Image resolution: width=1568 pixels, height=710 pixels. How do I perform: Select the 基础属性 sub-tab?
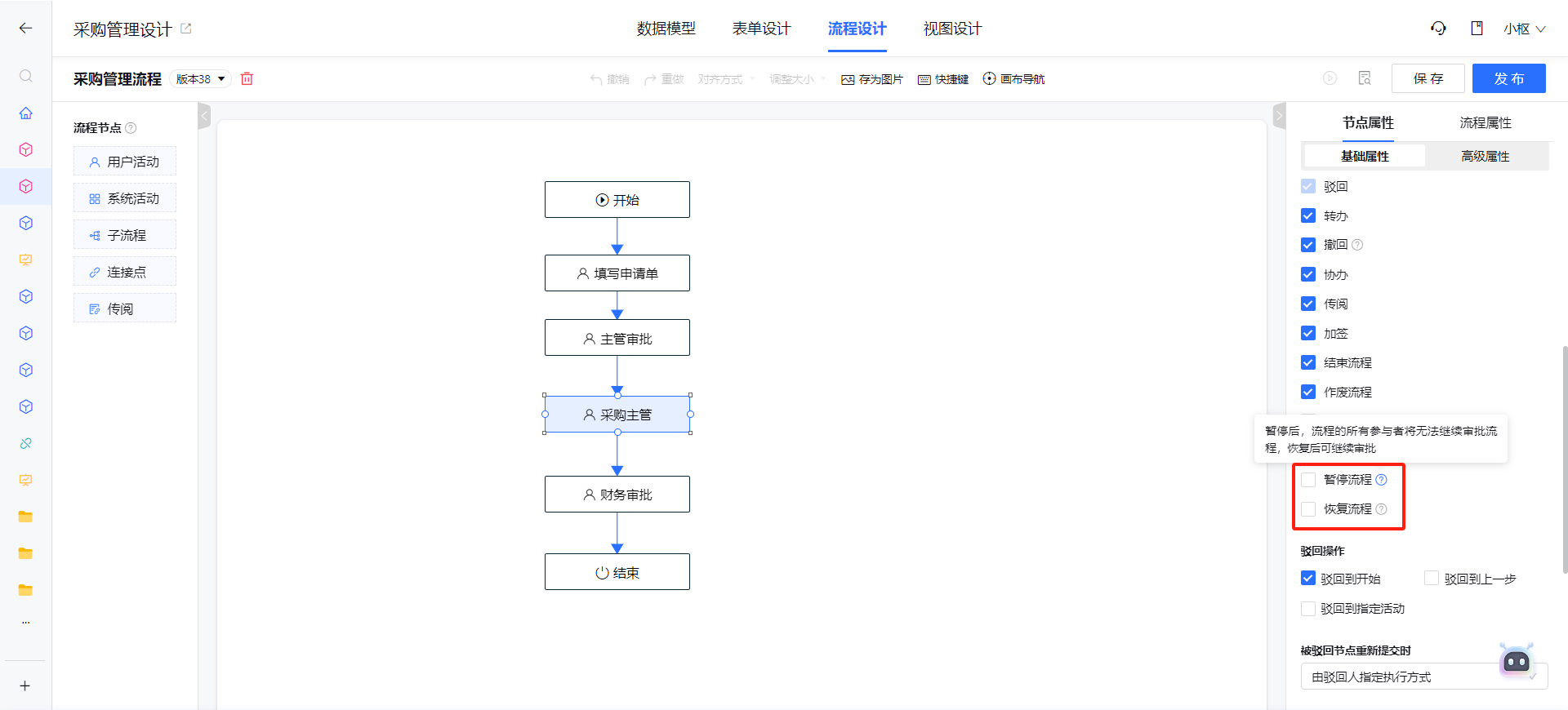click(1365, 156)
